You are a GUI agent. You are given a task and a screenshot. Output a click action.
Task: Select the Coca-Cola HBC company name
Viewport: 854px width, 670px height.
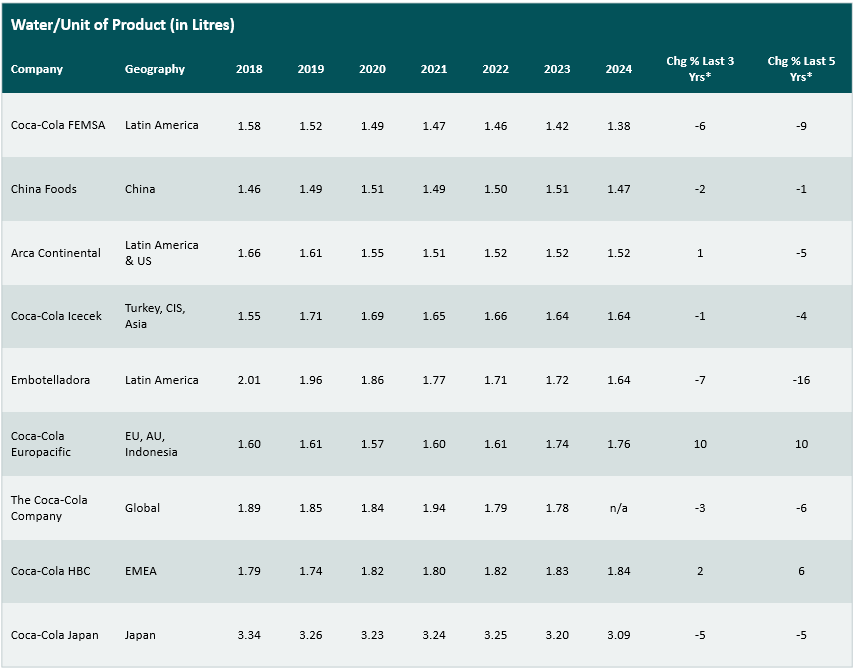(50, 571)
